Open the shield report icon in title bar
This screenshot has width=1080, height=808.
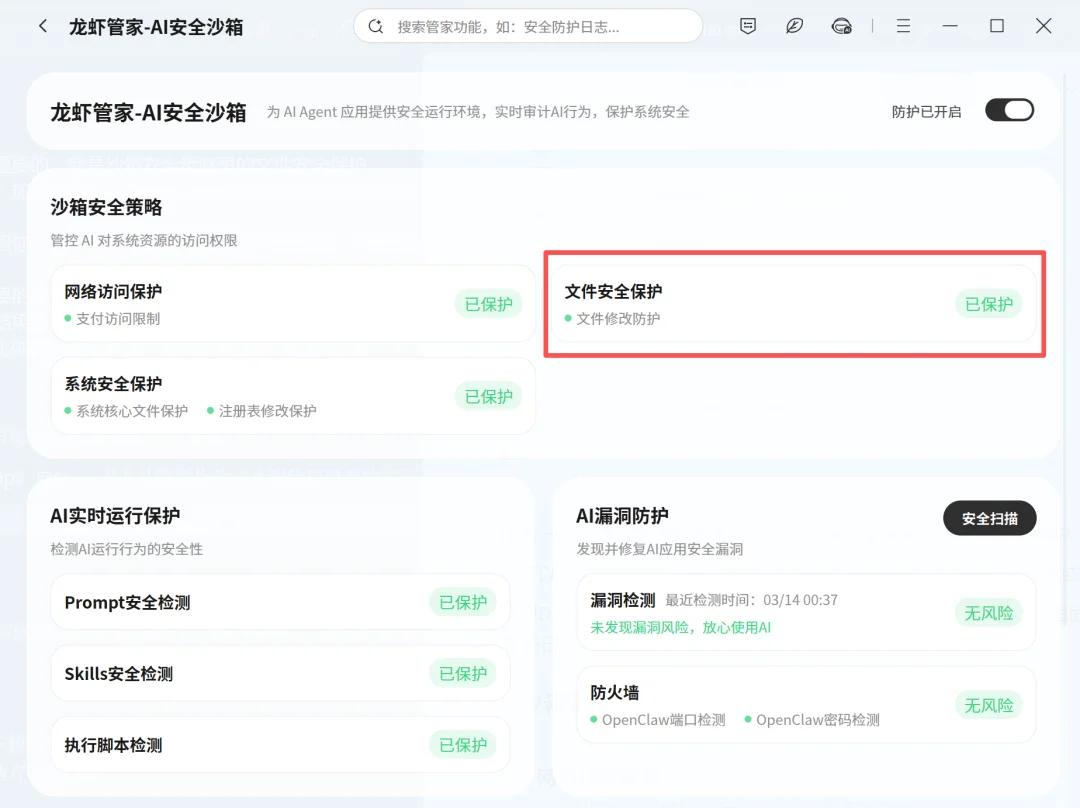[x=748, y=26]
